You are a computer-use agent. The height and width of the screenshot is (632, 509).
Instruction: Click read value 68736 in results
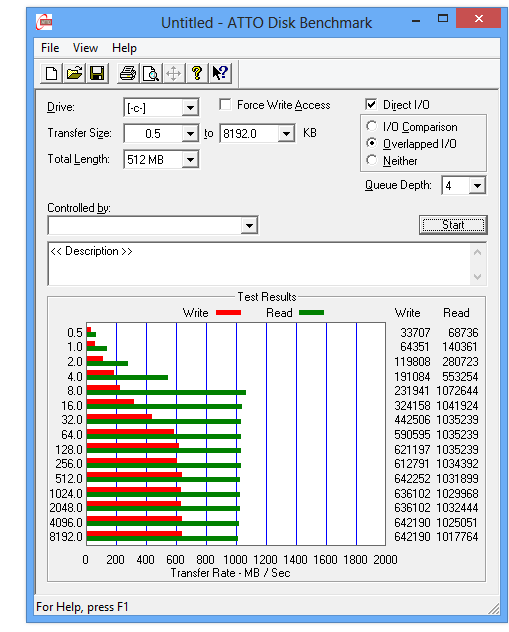pos(463,333)
